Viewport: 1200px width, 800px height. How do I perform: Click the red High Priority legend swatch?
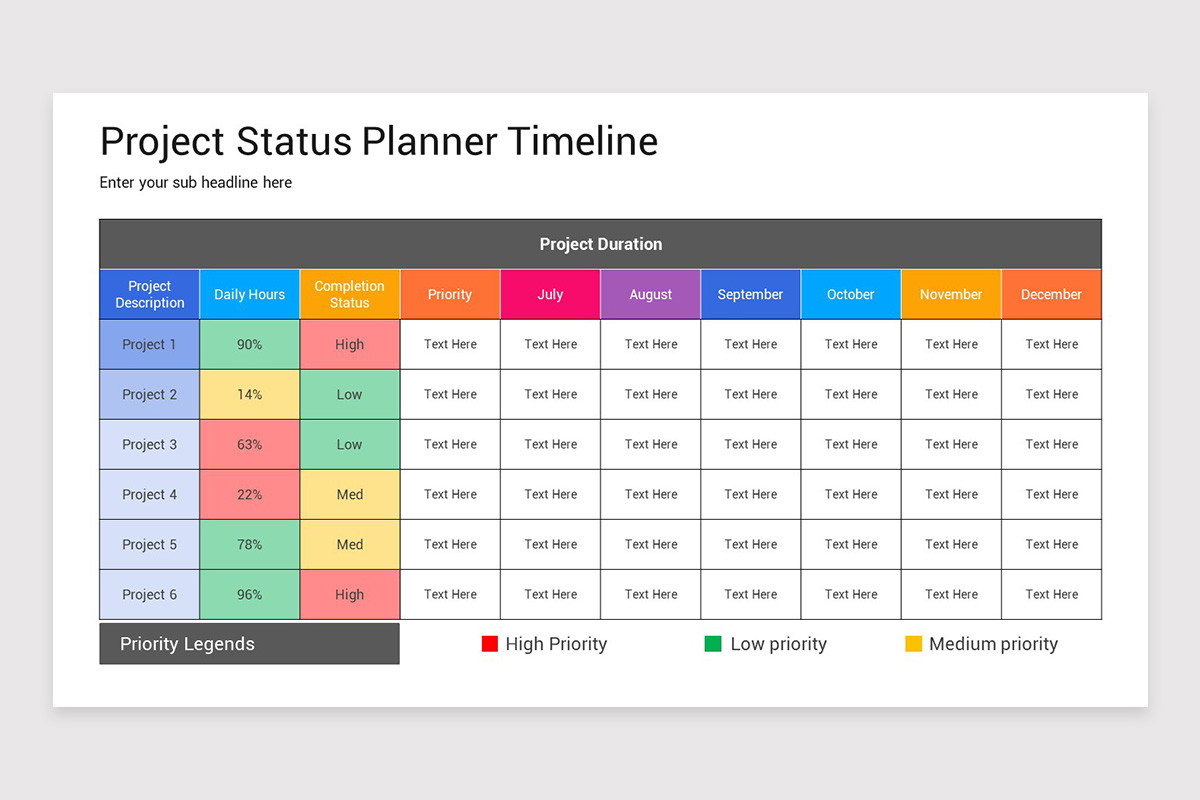tap(490, 644)
